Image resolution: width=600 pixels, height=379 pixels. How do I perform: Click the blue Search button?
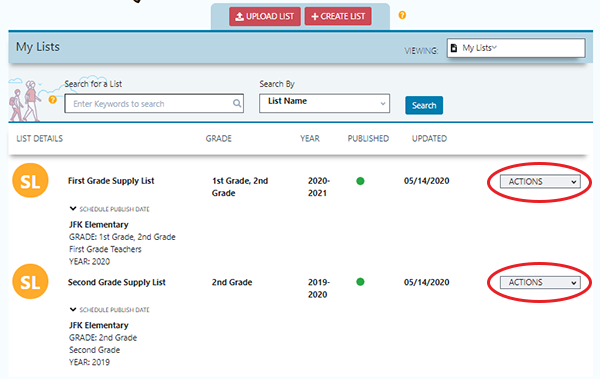click(424, 105)
